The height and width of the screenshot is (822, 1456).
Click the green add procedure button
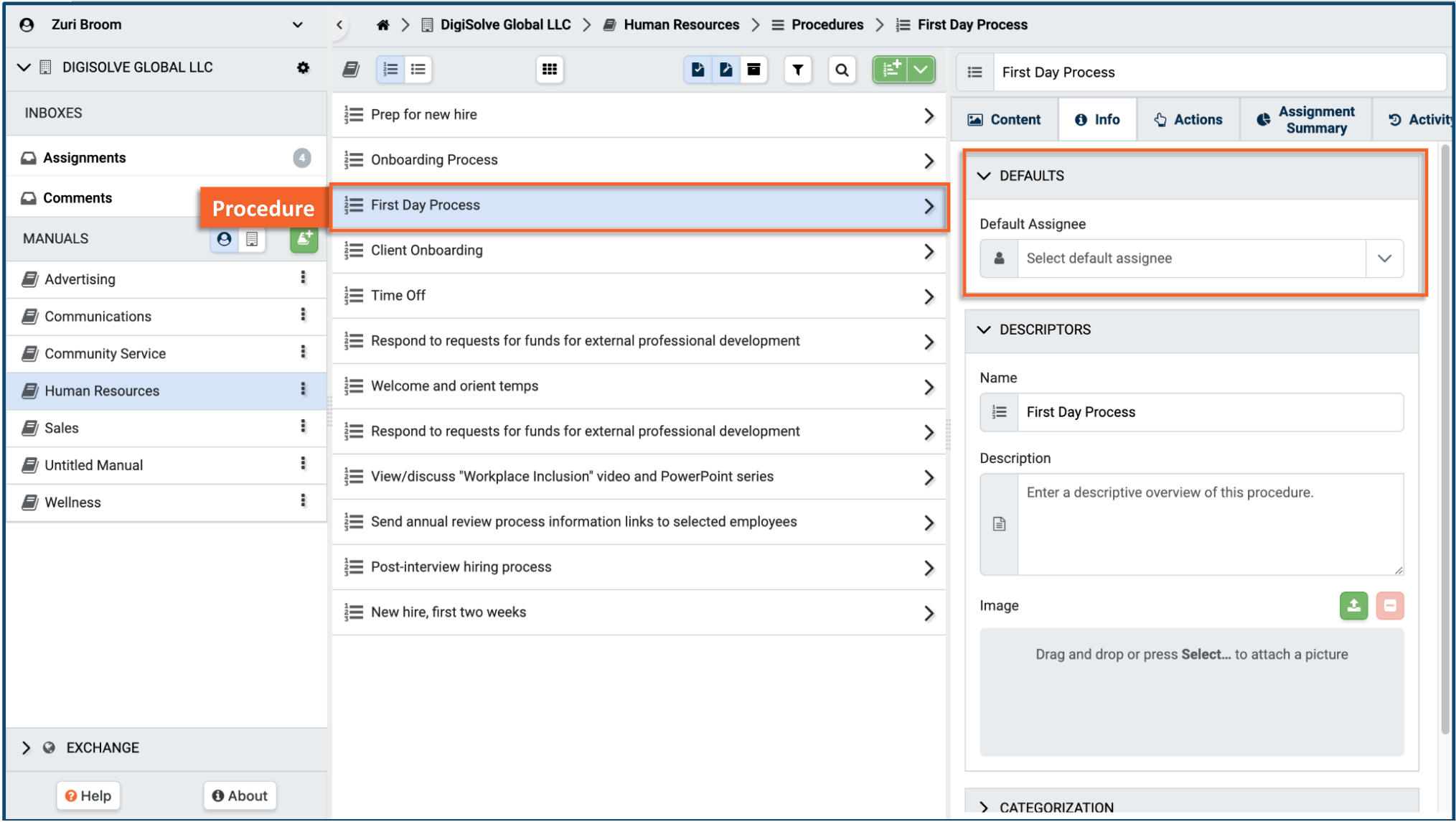(x=891, y=70)
